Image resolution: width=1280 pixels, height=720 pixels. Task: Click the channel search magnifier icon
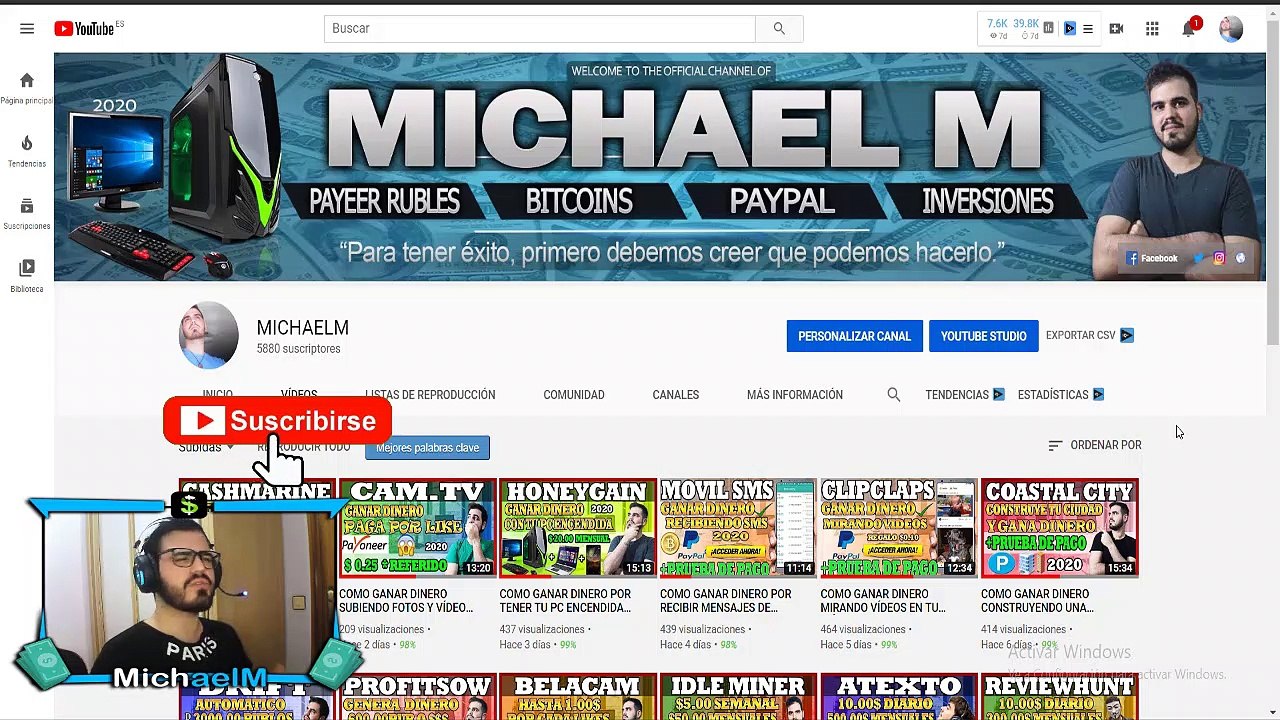(893, 395)
